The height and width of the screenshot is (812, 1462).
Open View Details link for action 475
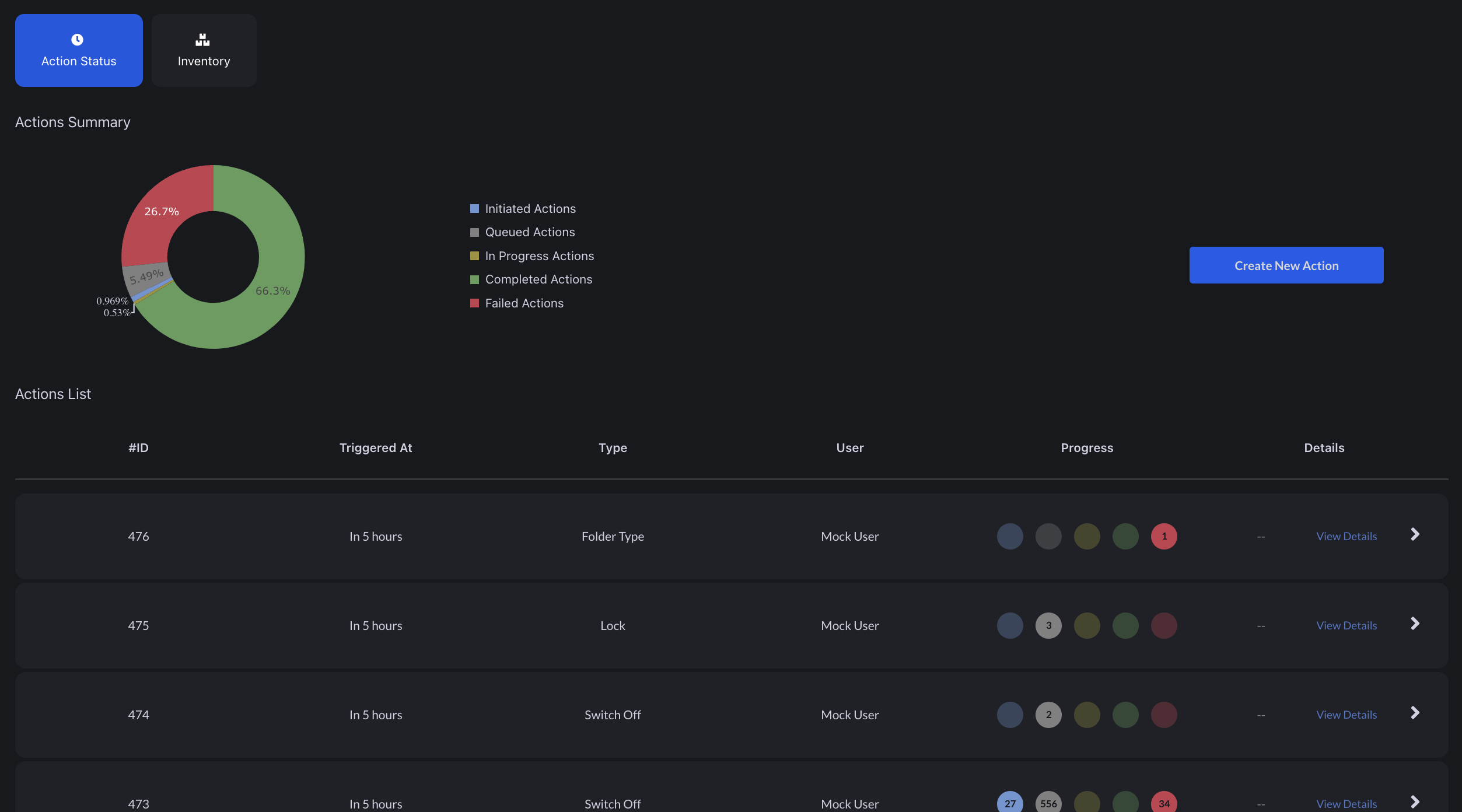tap(1346, 625)
